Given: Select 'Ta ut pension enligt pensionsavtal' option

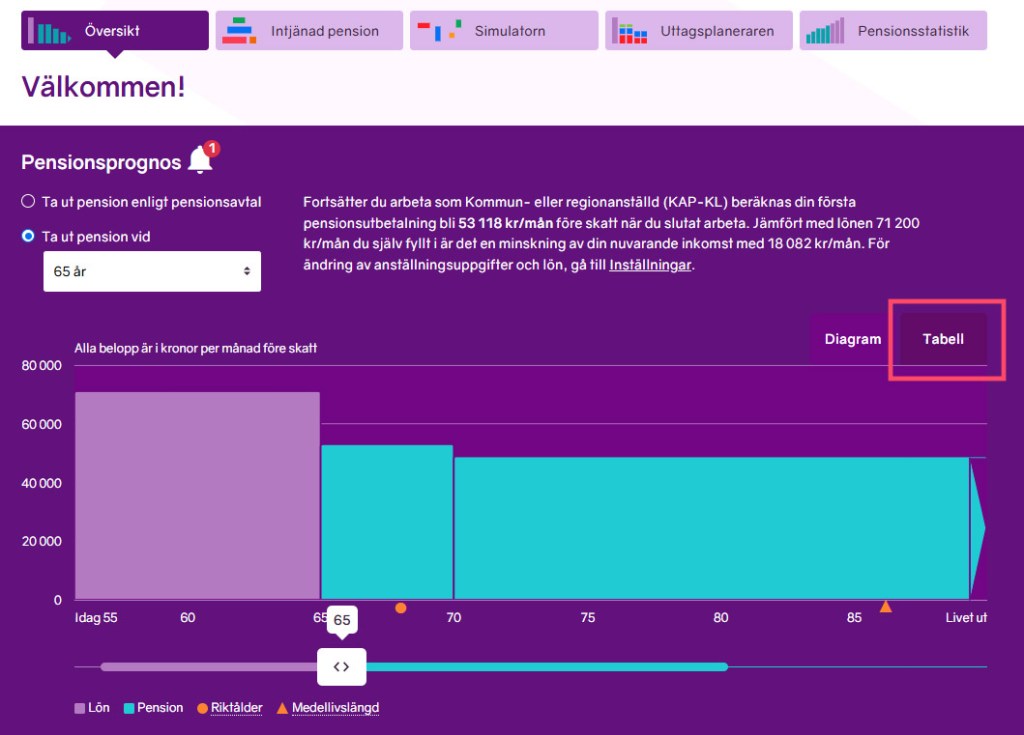Looking at the screenshot, I should [x=28, y=202].
